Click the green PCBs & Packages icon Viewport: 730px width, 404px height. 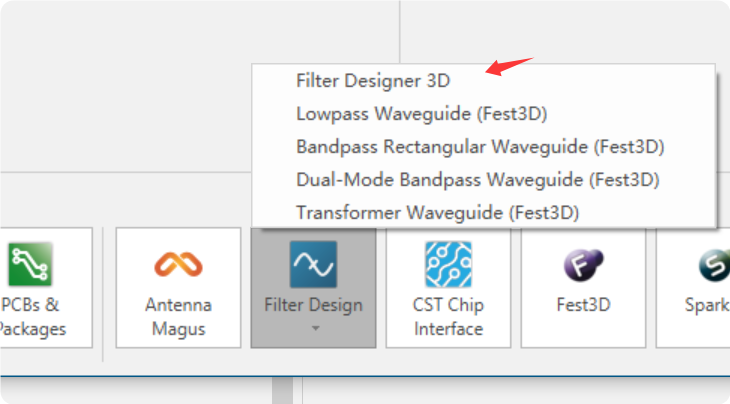tap(30, 263)
